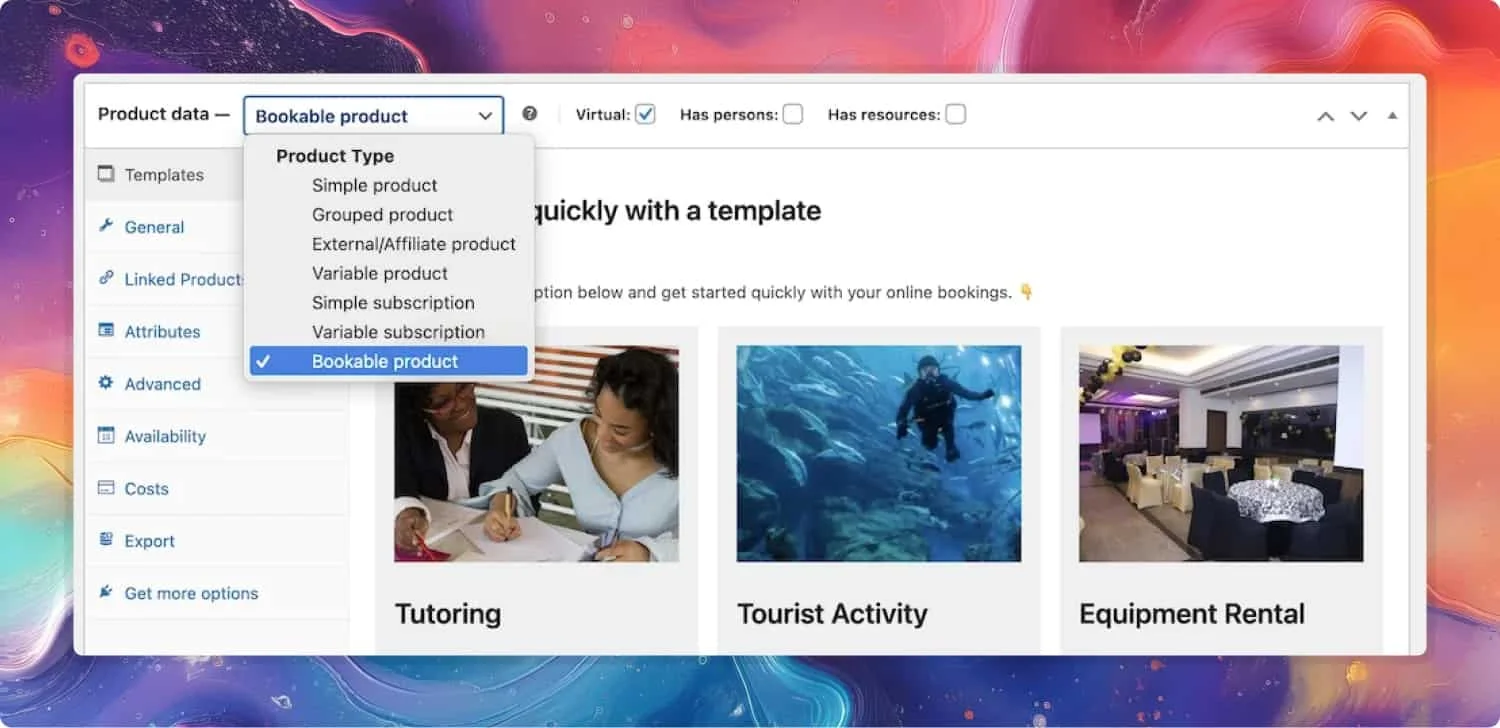The height and width of the screenshot is (728, 1500).
Task: Click the Advanced gear icon
Action: pos(106,383)
